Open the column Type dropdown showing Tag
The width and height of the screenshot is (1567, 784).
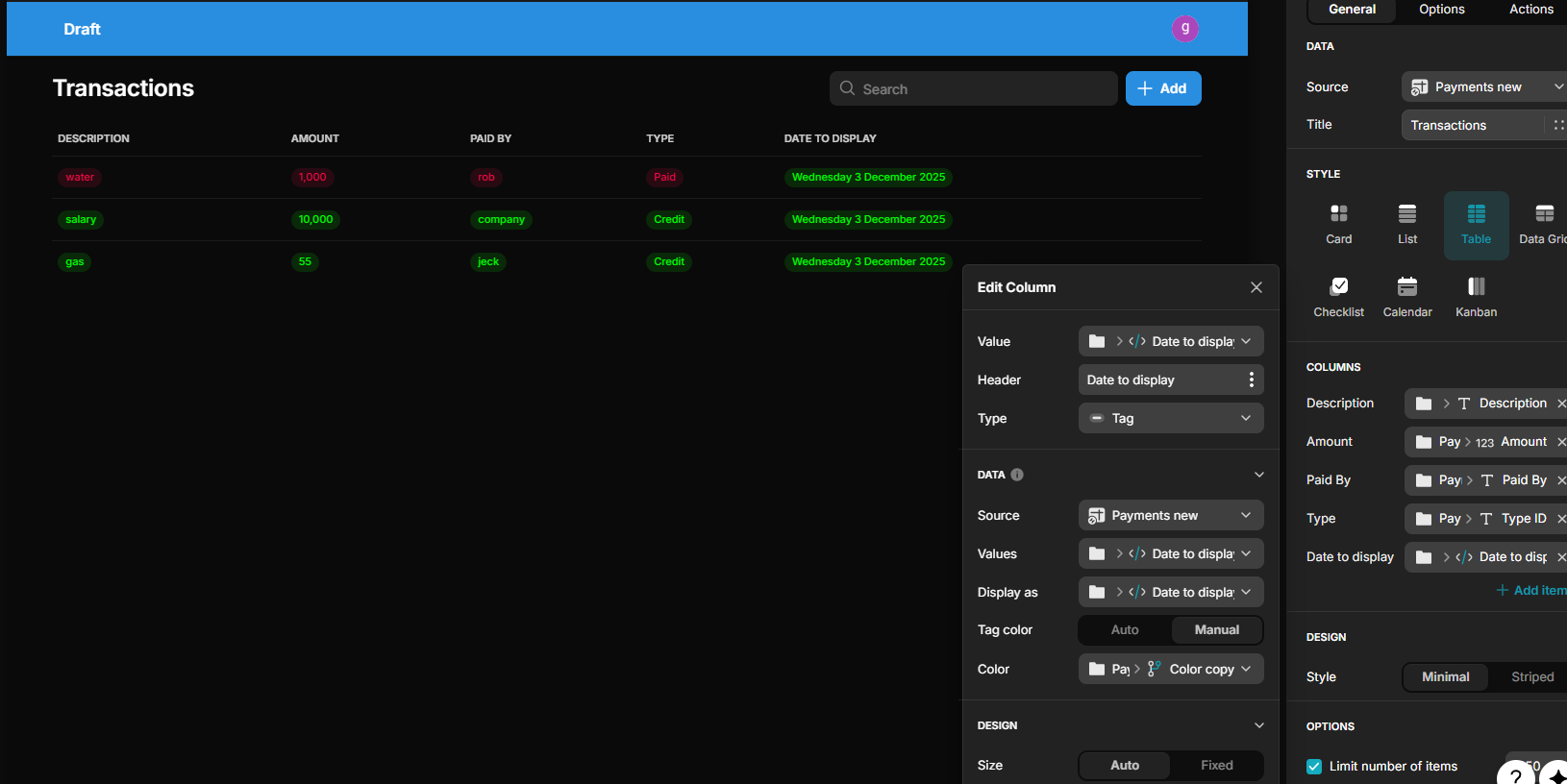coord(1171,418)
